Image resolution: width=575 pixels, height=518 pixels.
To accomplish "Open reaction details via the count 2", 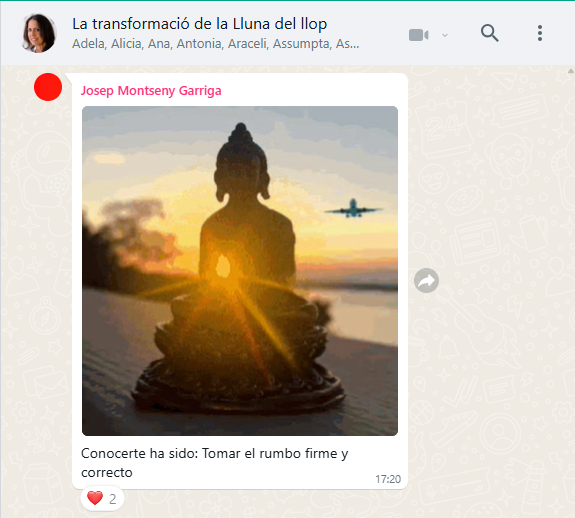I will point(113,499).
